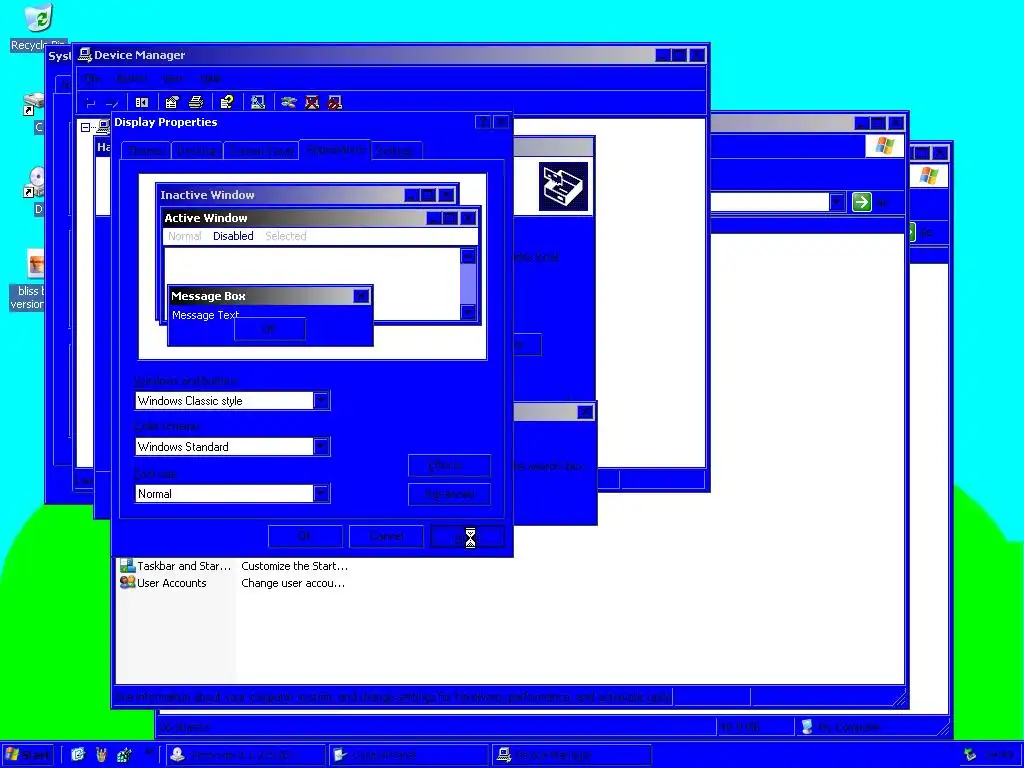Click the Taskbar and Star... list item text
Screen dimensions: 1024x768
(184, 566)
